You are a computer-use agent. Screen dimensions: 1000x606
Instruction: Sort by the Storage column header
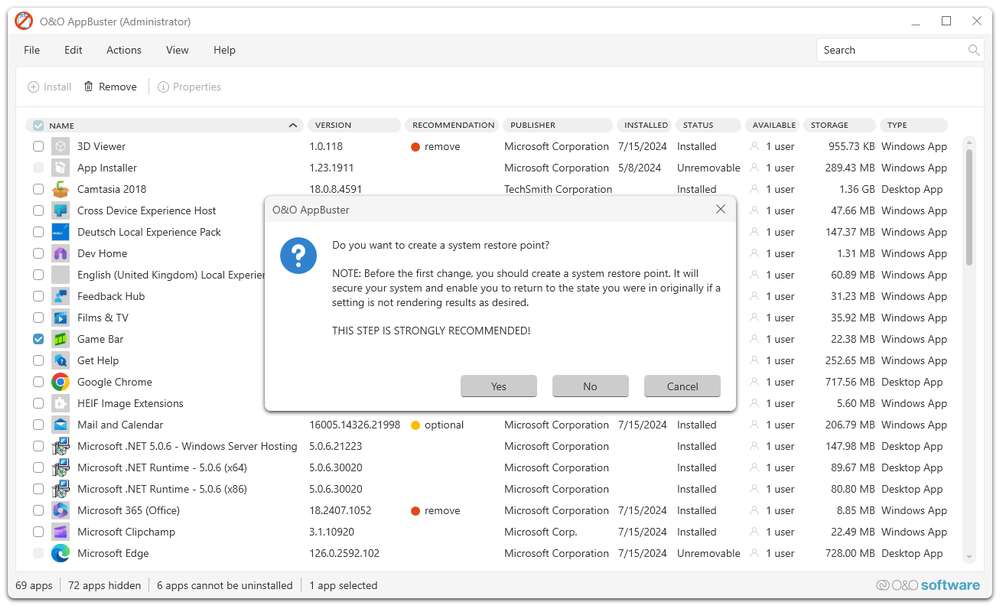click(x=839, y=126)
